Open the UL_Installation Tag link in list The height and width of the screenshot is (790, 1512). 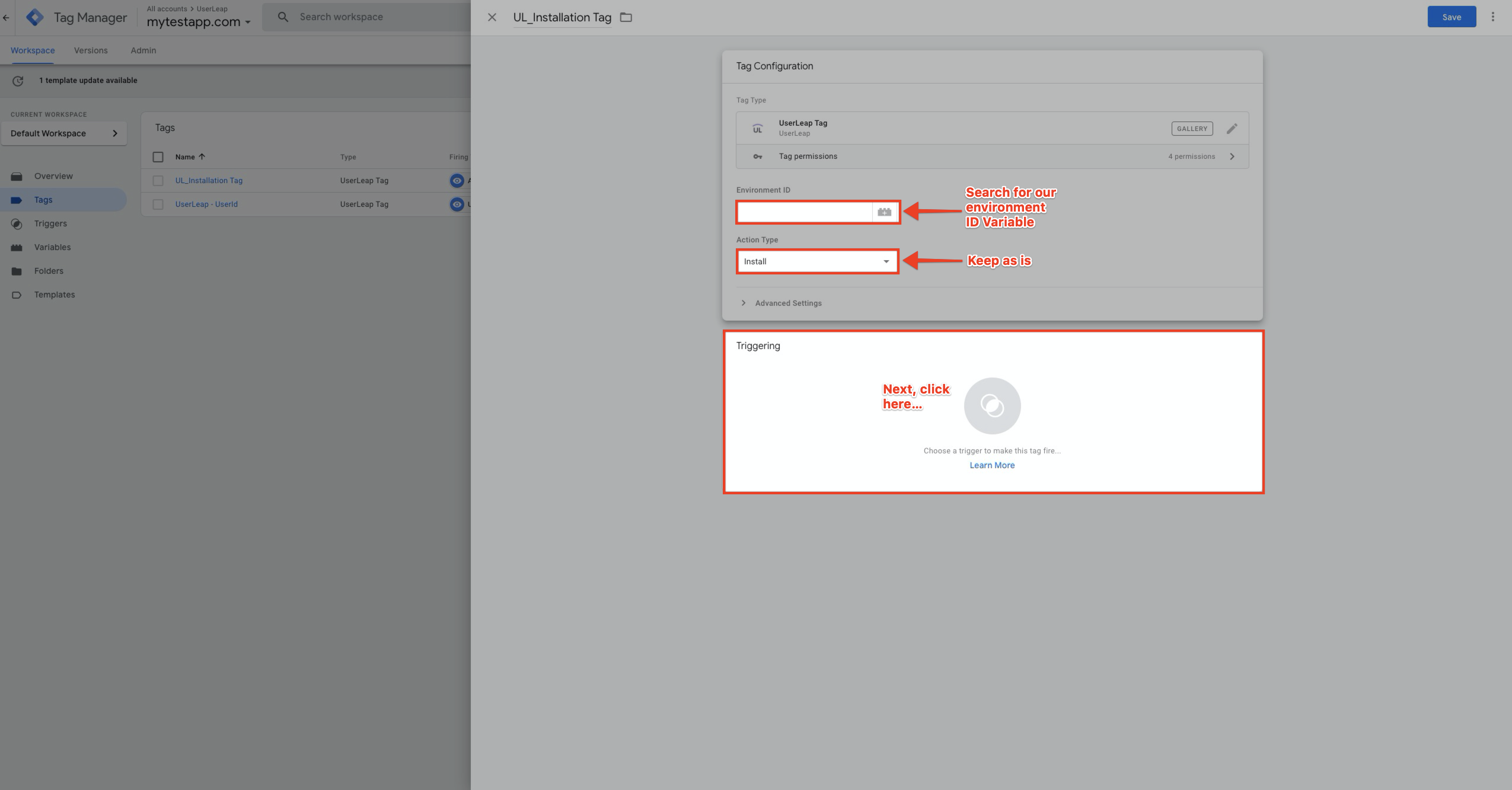click(209, 181)
